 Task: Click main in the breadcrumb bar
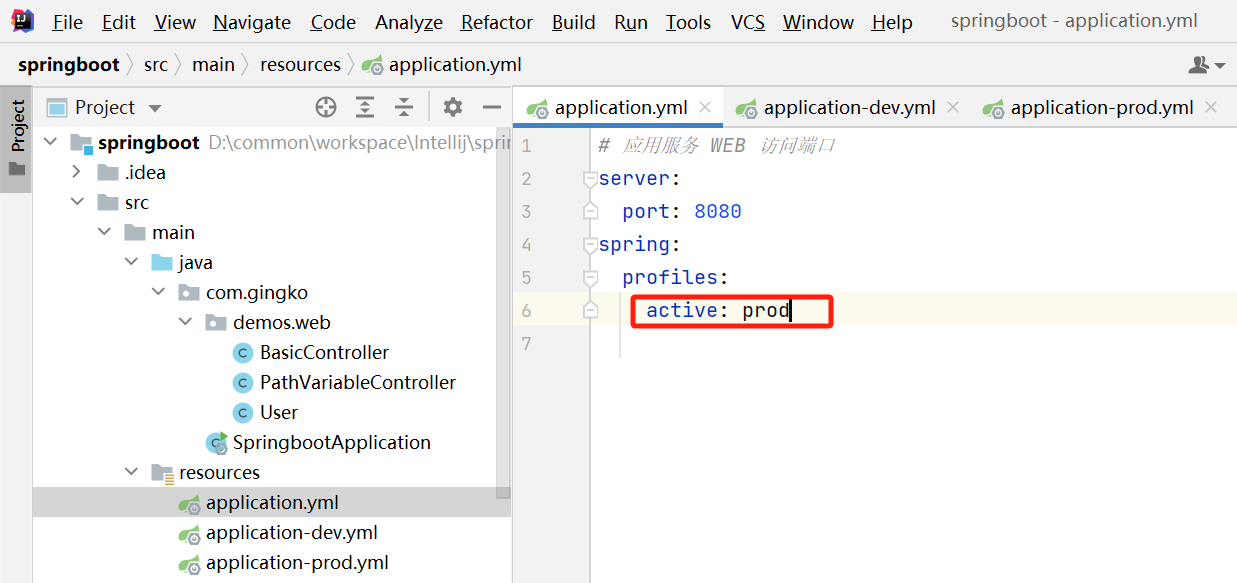214,65
